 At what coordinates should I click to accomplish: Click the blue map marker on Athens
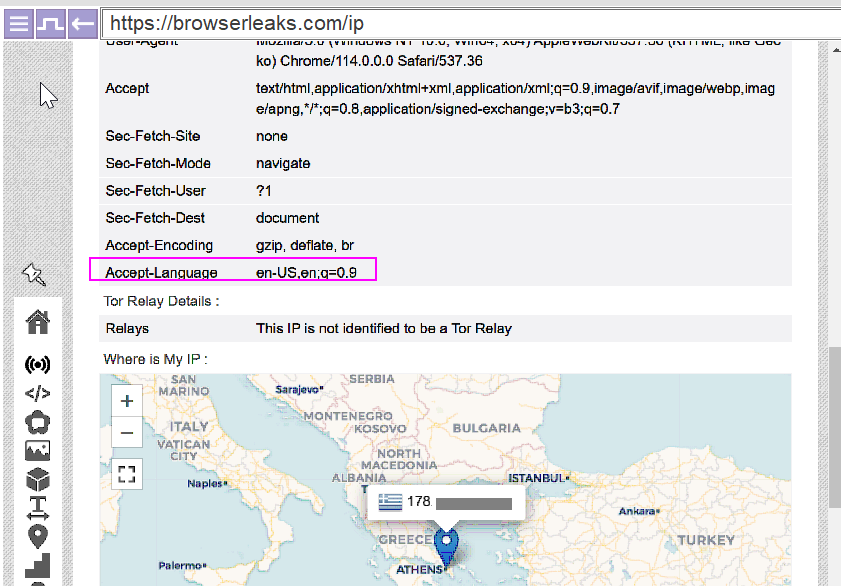click(x=446, y=543)
